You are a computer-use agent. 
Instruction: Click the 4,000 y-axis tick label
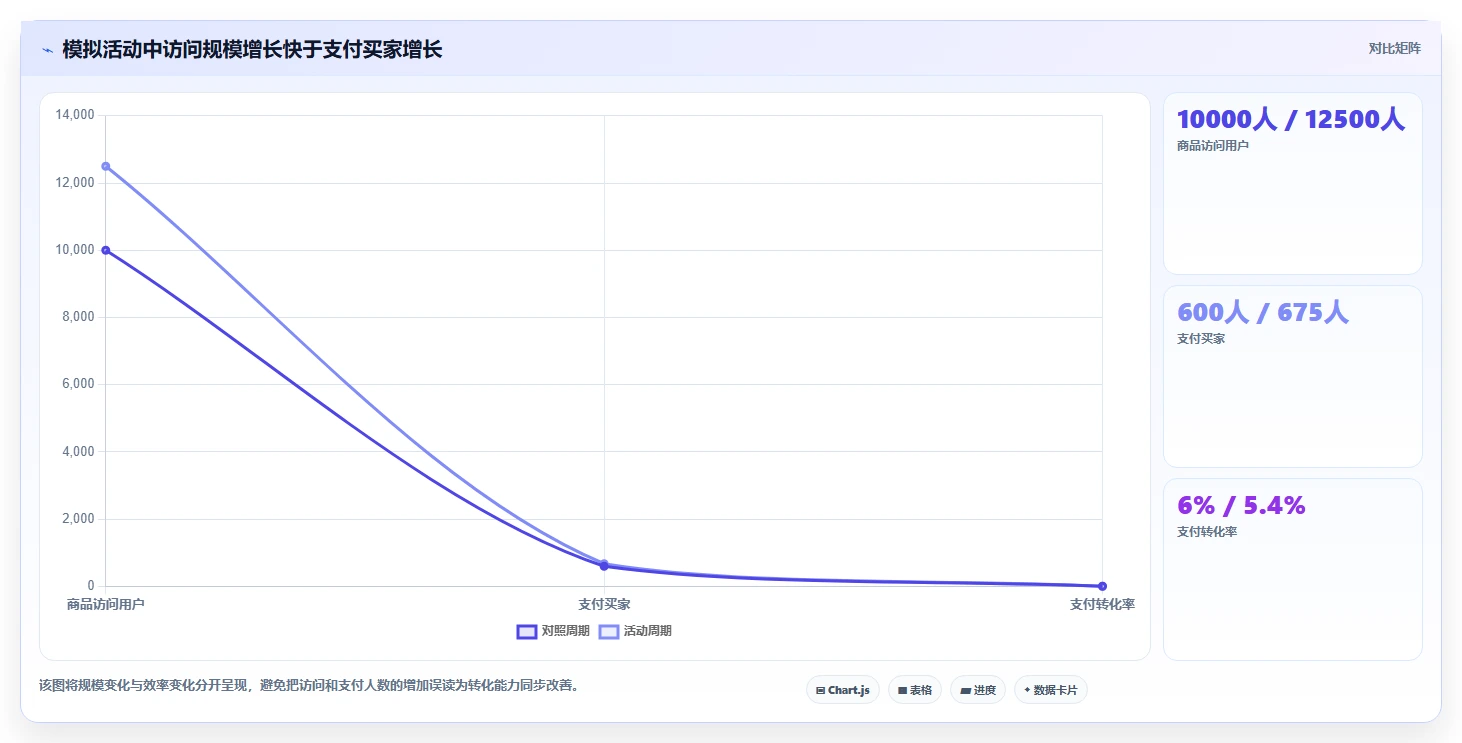coord(78,452)
